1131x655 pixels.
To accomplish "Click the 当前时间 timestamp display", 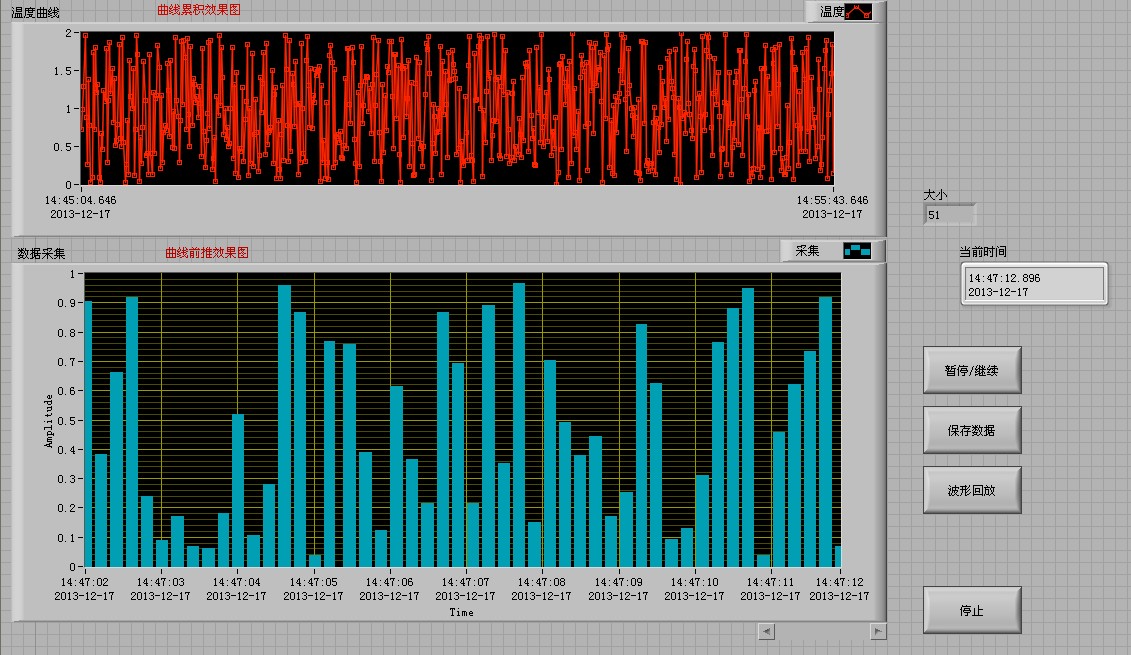I will pos(1034,284).
